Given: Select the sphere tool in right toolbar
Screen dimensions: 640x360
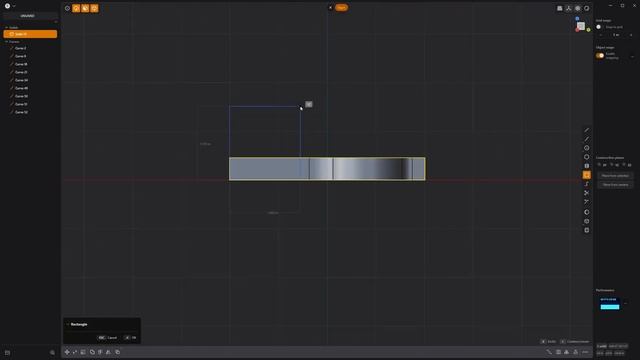Looking at the screenshot, I should 587,212.
